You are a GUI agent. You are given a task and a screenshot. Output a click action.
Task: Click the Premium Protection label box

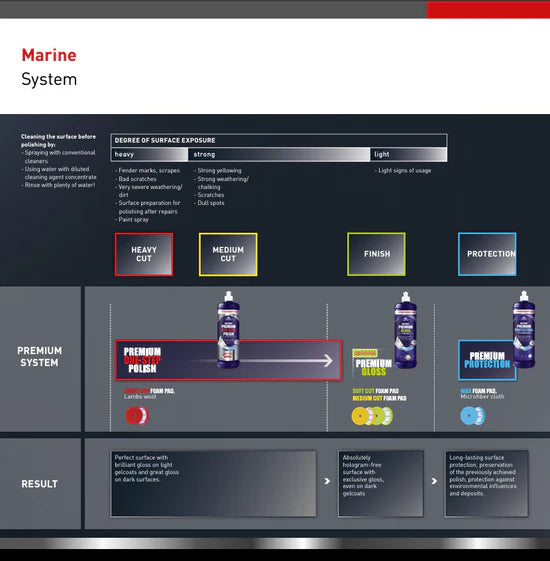(x=487, y=360)
